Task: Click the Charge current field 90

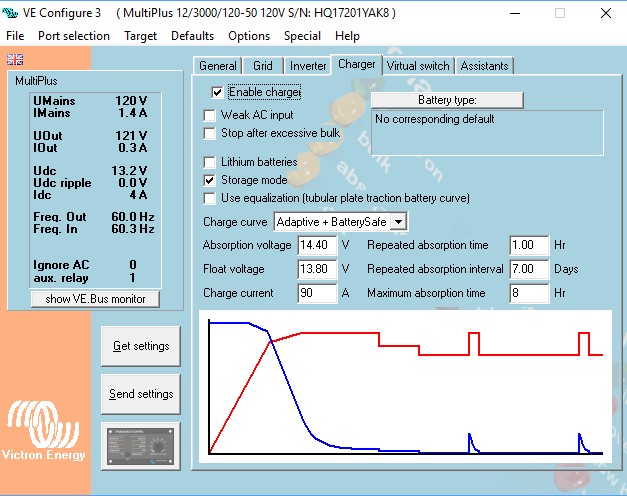Action: pyautogui.click(x=317, y=293)
